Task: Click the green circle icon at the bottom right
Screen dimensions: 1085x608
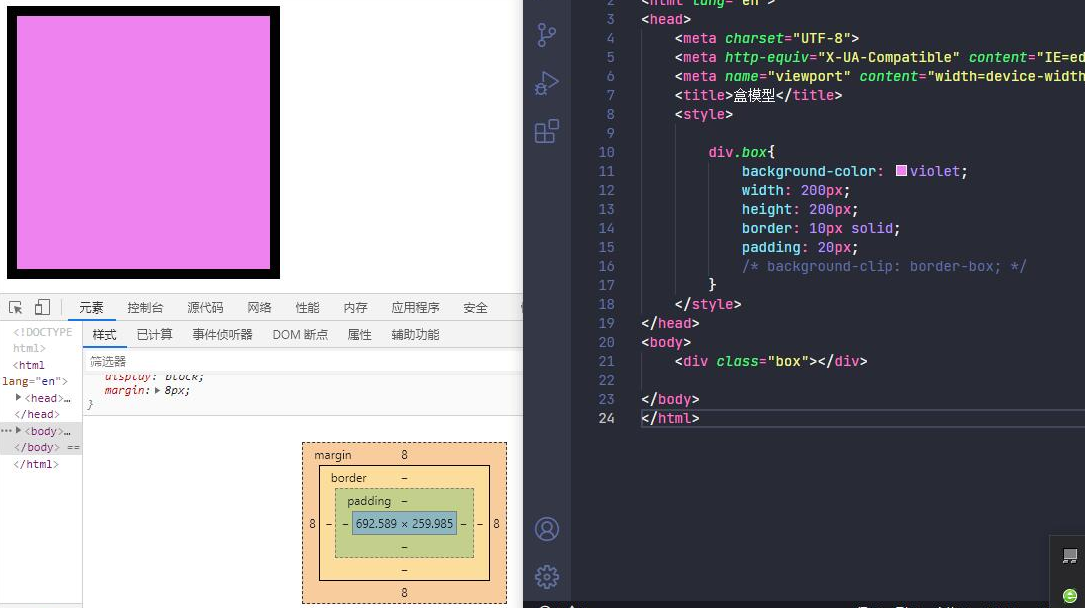Action: click(1070, 596)
